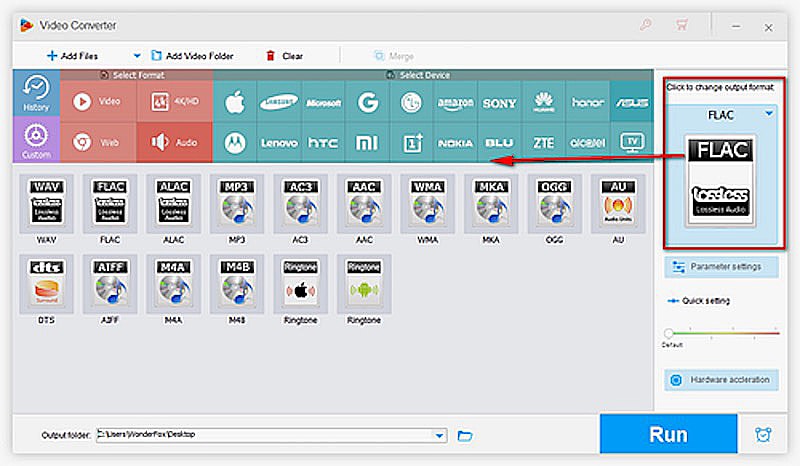Viewport: 800px width, 466px height.
Task: Pick the DTS surround format
Action: (46, 284)
